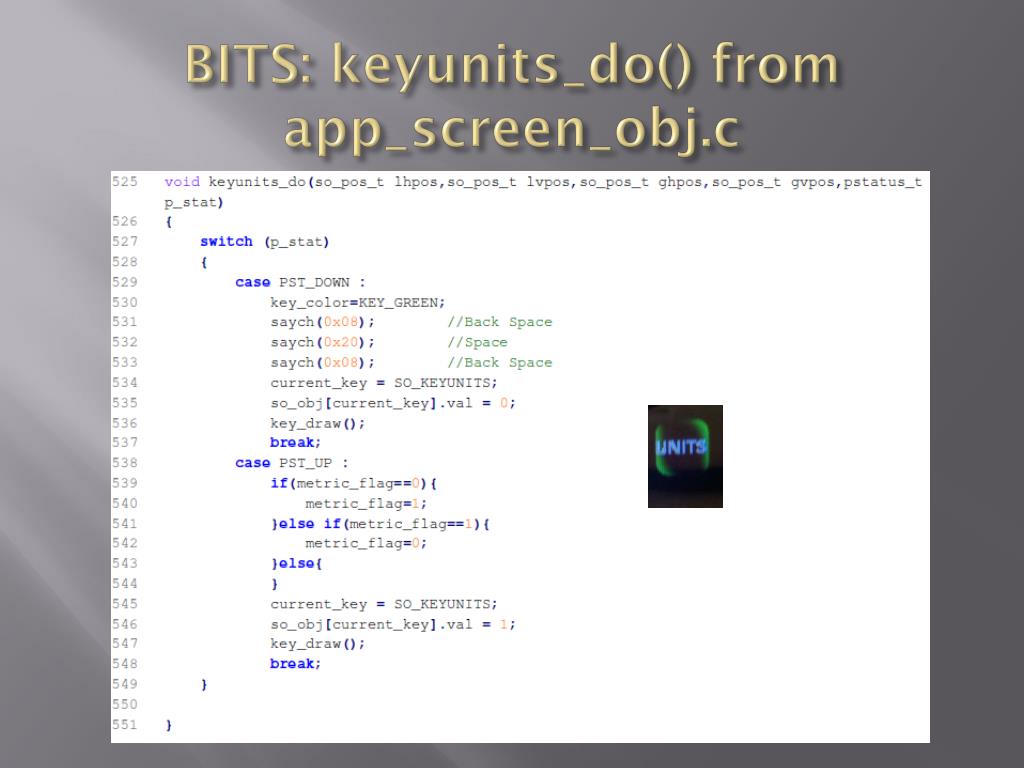Click 'saych(0x20);' code on line 532
Image resolution: width=1024 pixels, height=768 pixels.
tap(323, 342)
